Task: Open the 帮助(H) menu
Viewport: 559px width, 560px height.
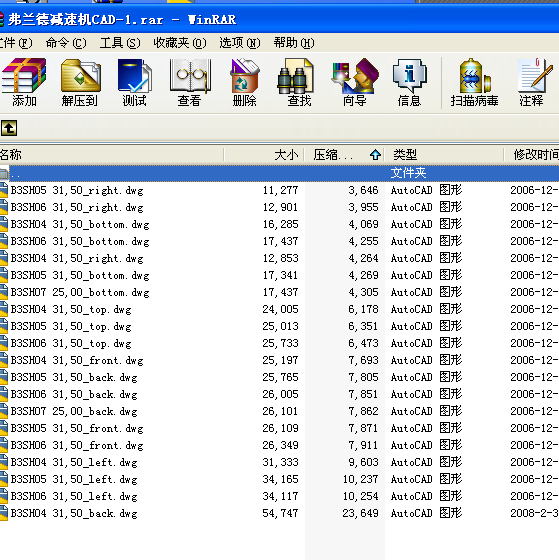Action: (294, 43)
